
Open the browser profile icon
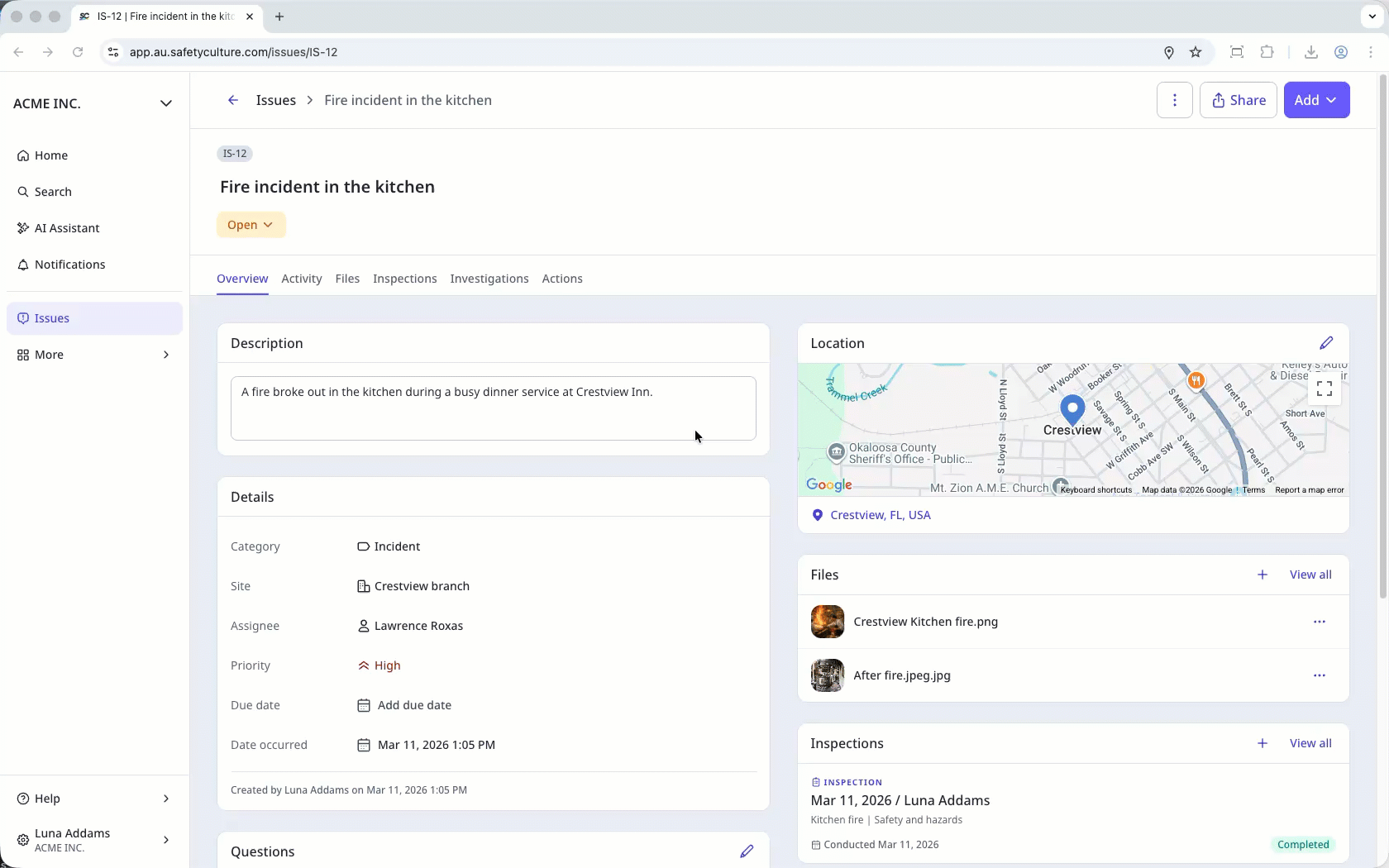pyautogui.click(x=1341, y=52)
